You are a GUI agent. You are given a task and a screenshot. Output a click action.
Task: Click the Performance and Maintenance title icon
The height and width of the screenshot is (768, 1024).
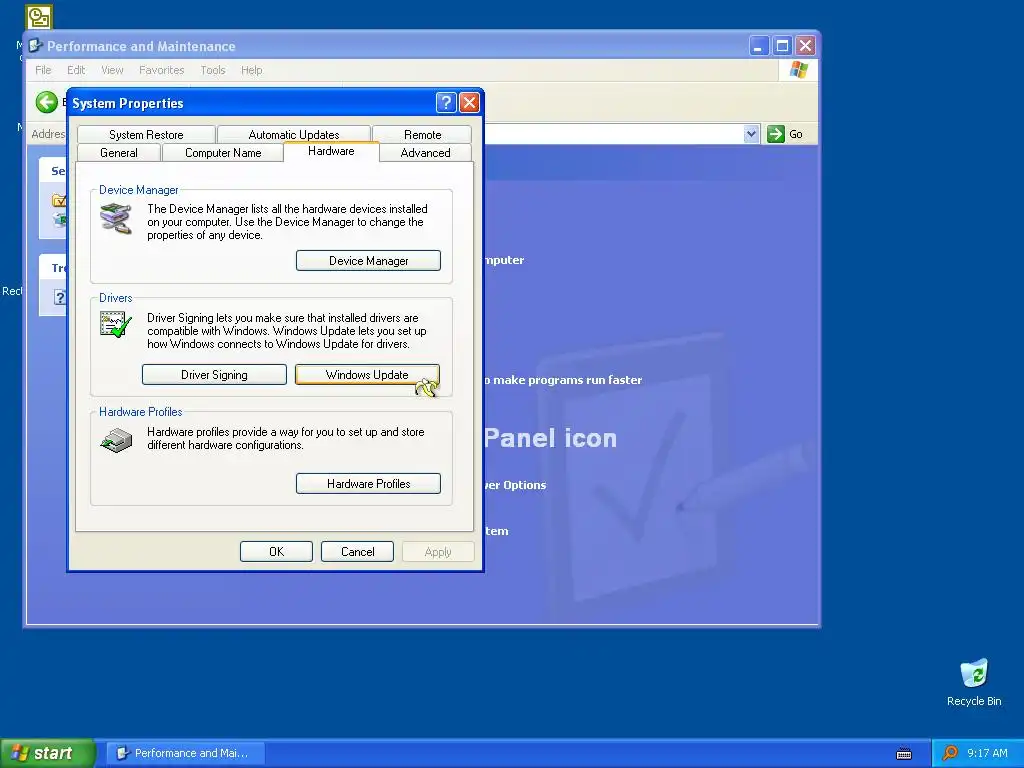(35, 46)
